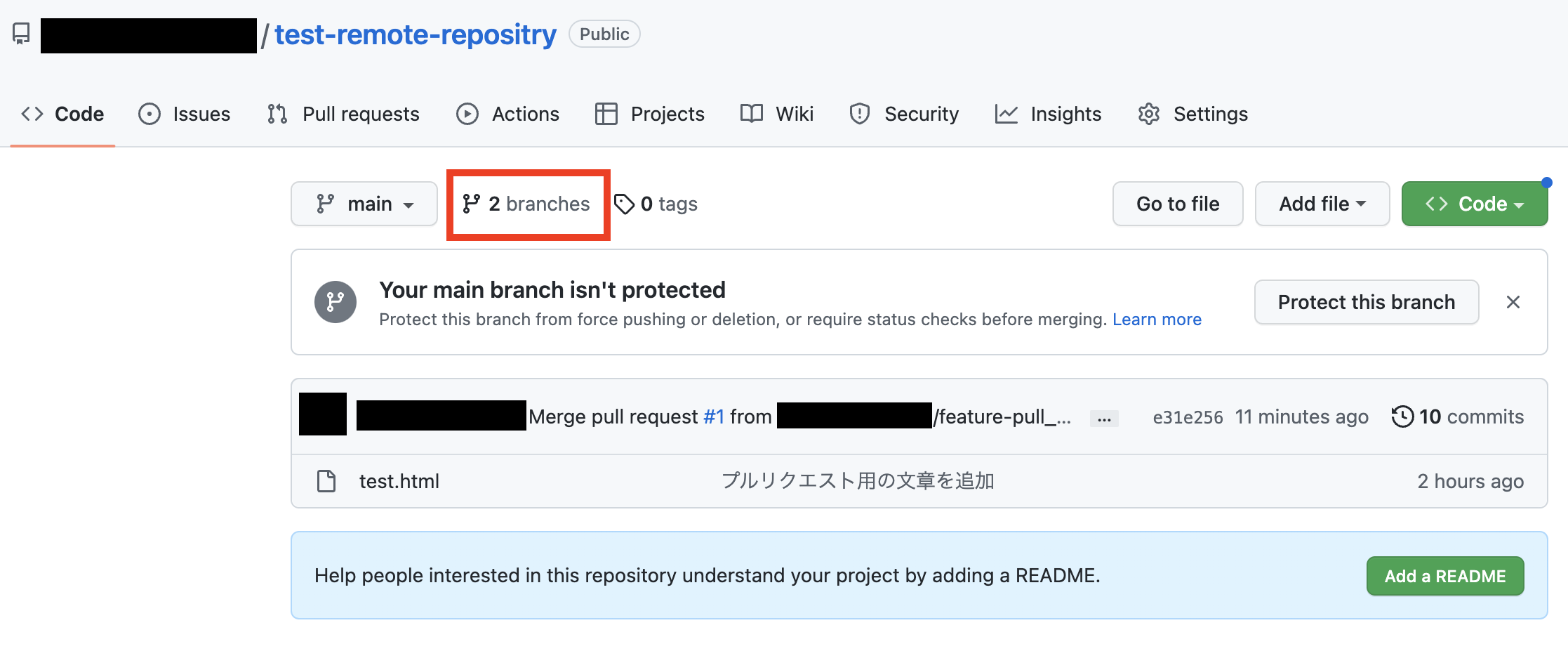Open the Settings tab
Viewport: 1568px width, 663px height.
1192,114
